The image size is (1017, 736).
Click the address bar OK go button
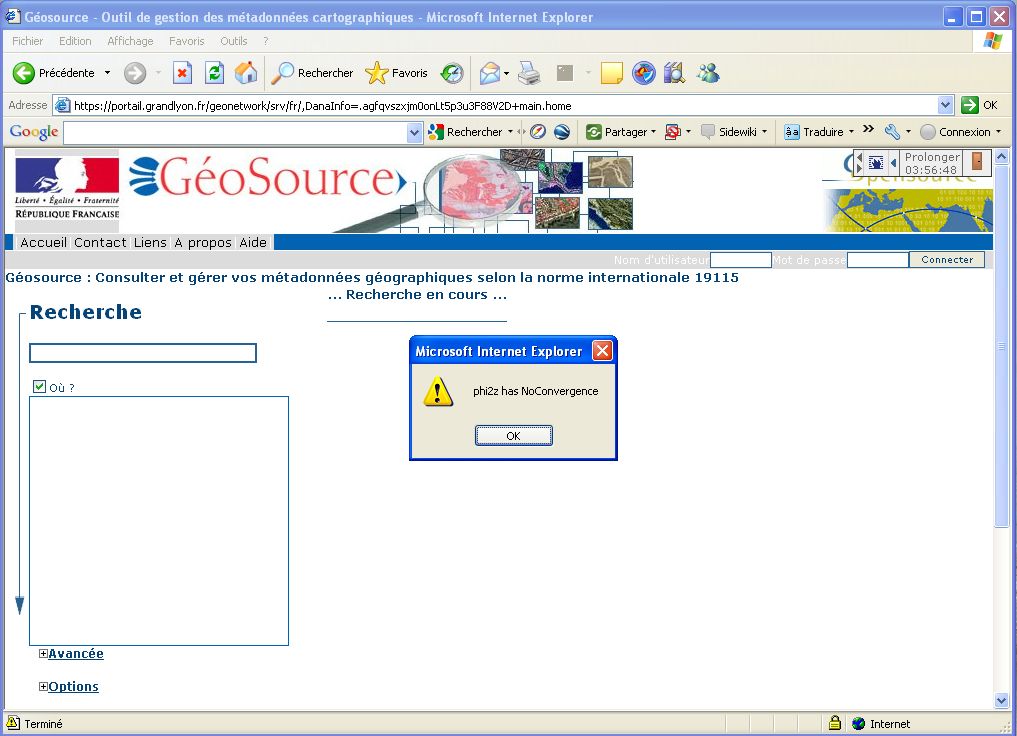point(979,105)
